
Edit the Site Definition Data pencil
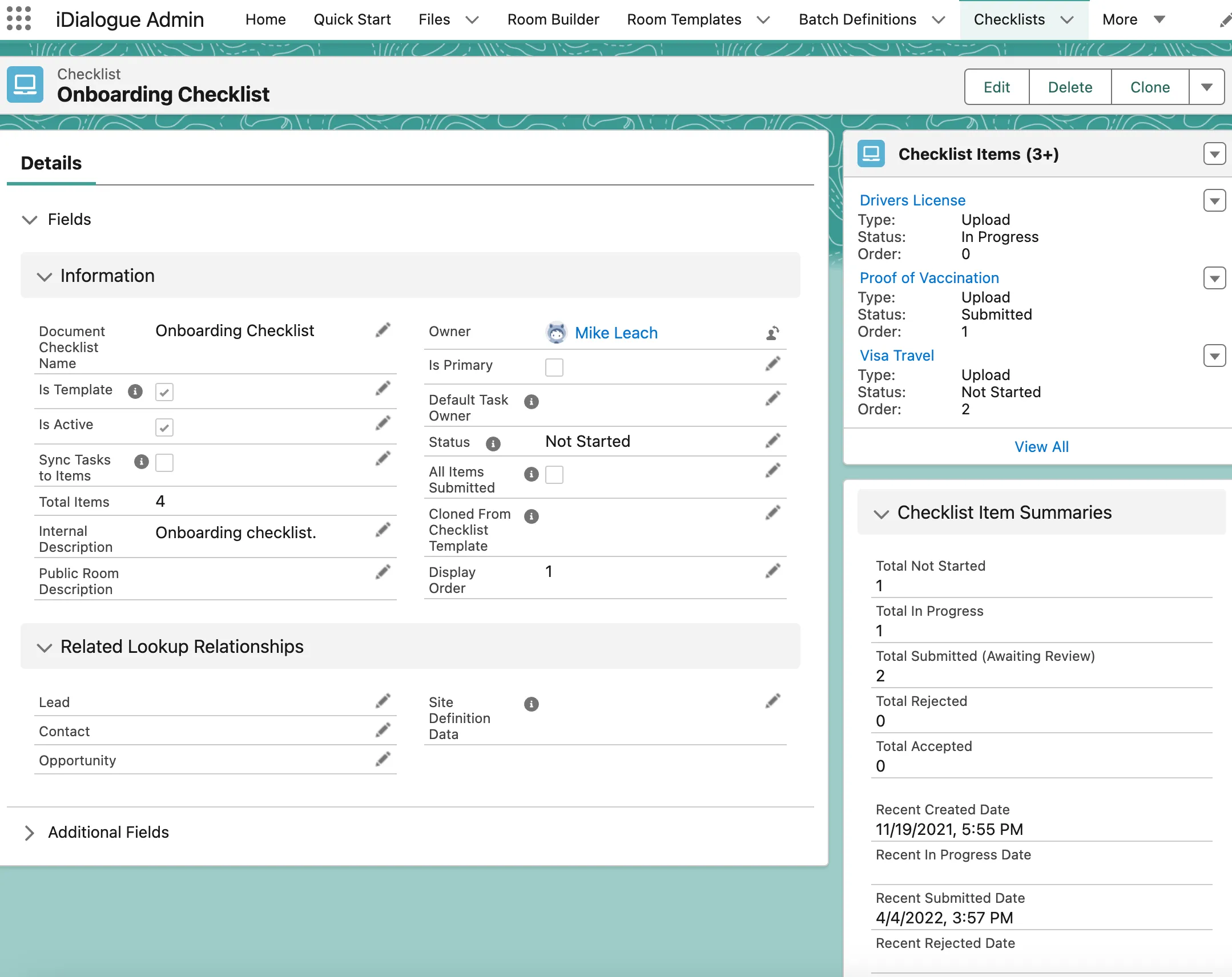[x=772, y=701]
